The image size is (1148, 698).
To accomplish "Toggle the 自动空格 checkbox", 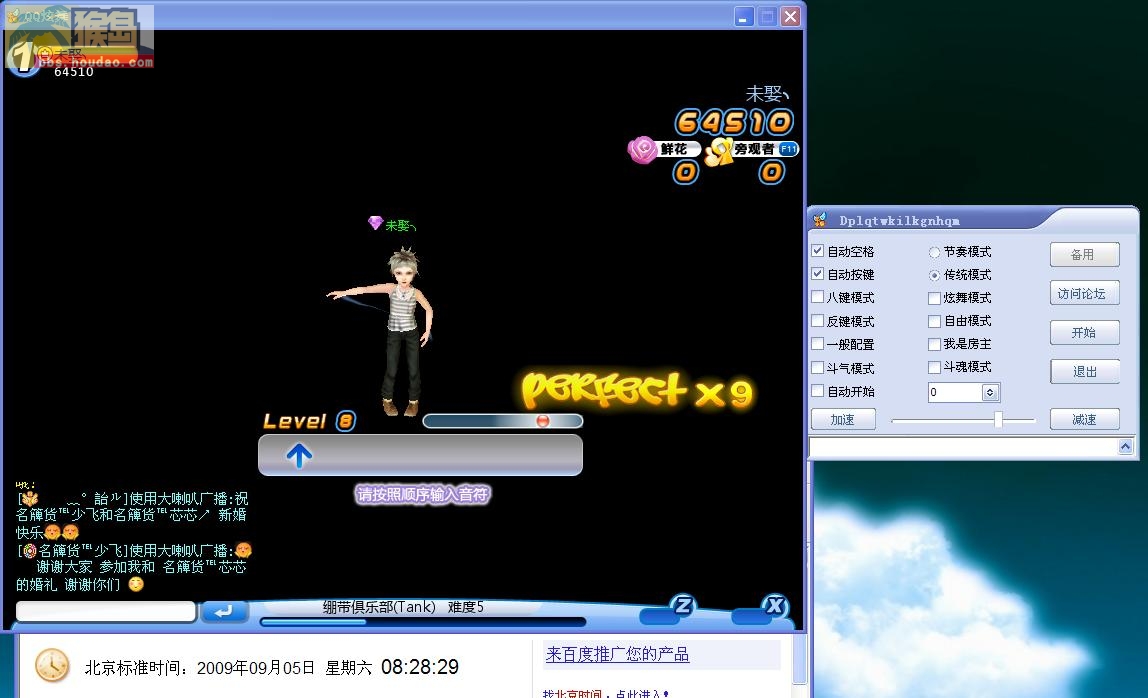I will [x=818, y=250].
